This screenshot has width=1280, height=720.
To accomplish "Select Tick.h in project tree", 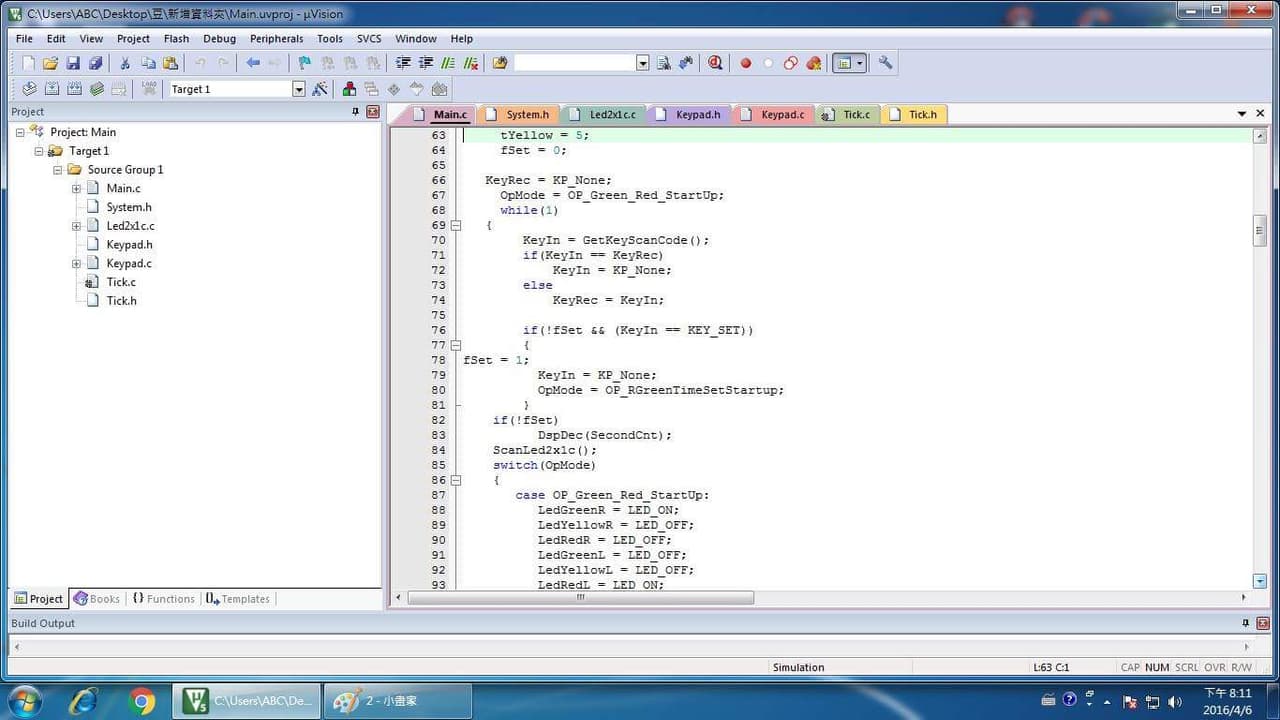I will 121,300.
